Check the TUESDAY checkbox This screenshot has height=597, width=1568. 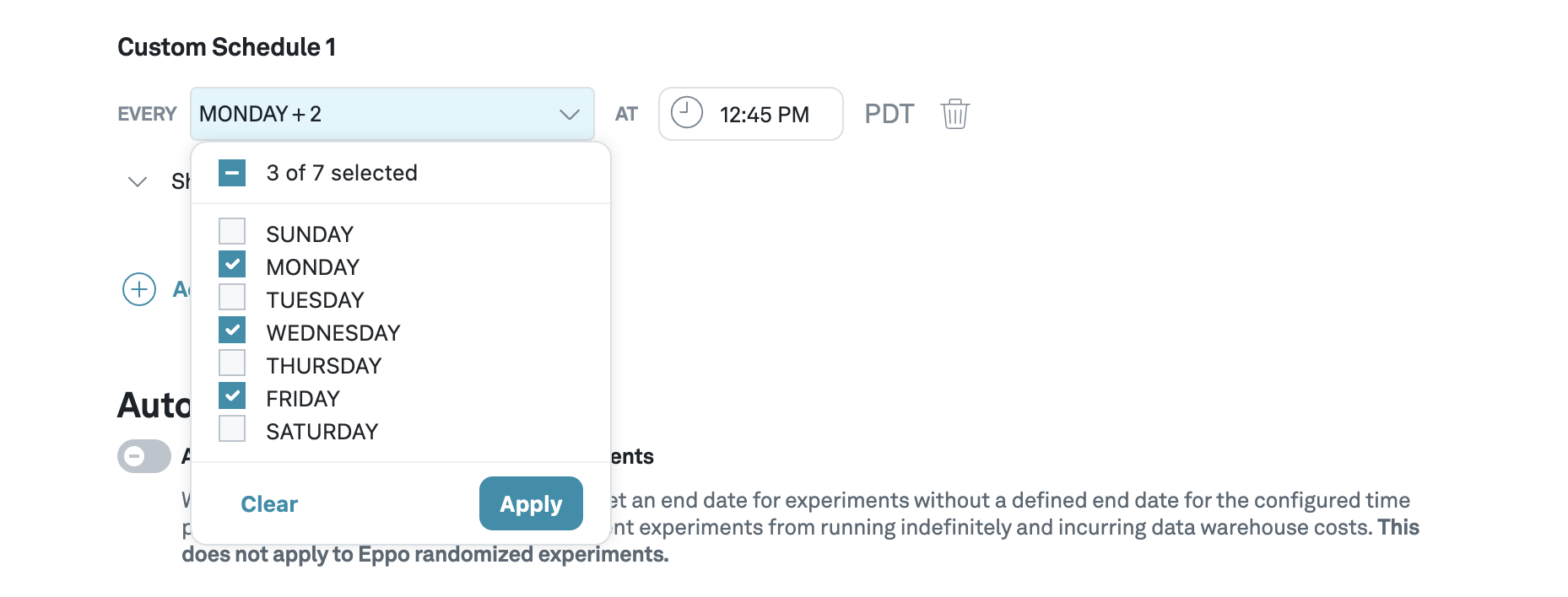[231, 297]
